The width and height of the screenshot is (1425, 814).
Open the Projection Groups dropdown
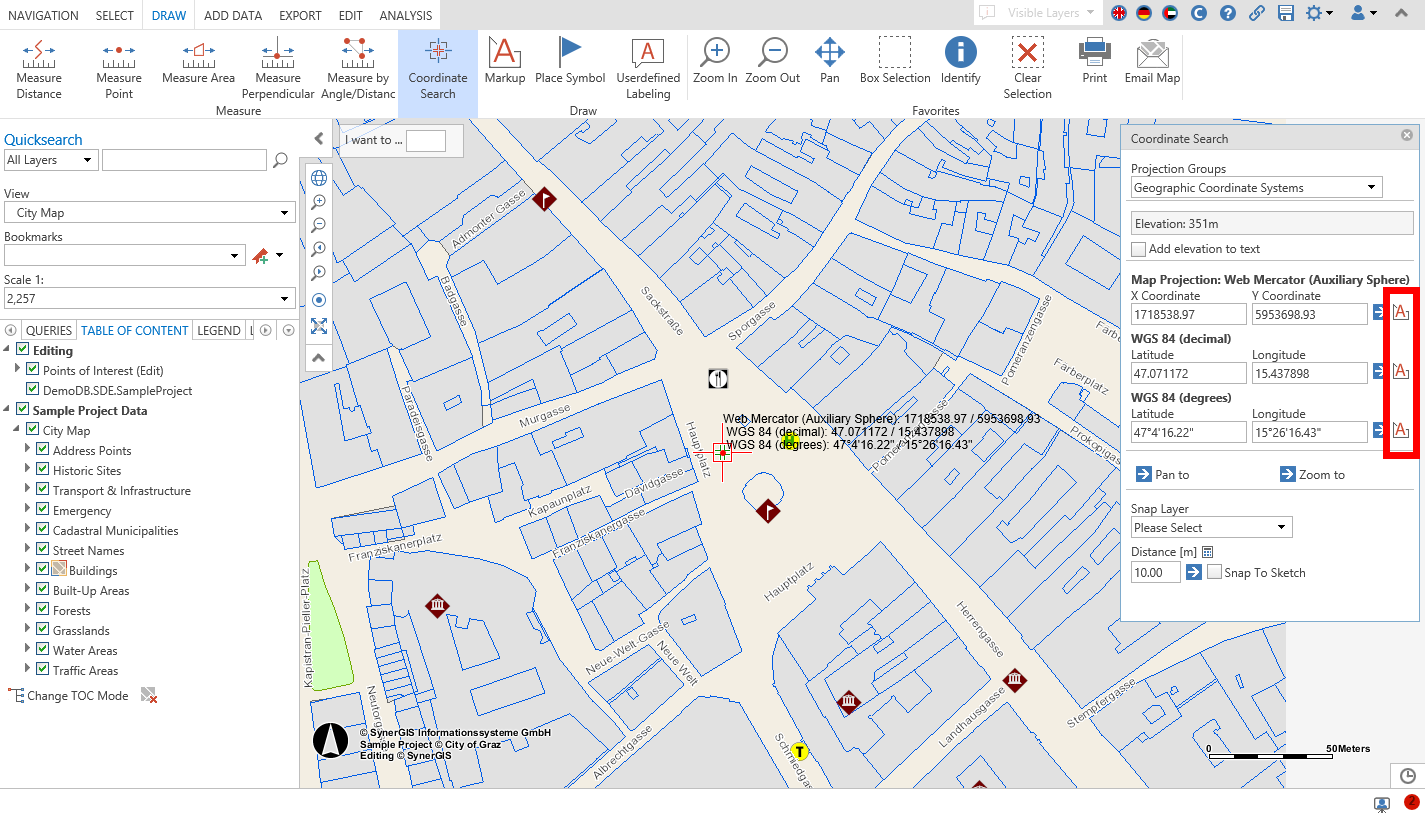point(1255,187)
